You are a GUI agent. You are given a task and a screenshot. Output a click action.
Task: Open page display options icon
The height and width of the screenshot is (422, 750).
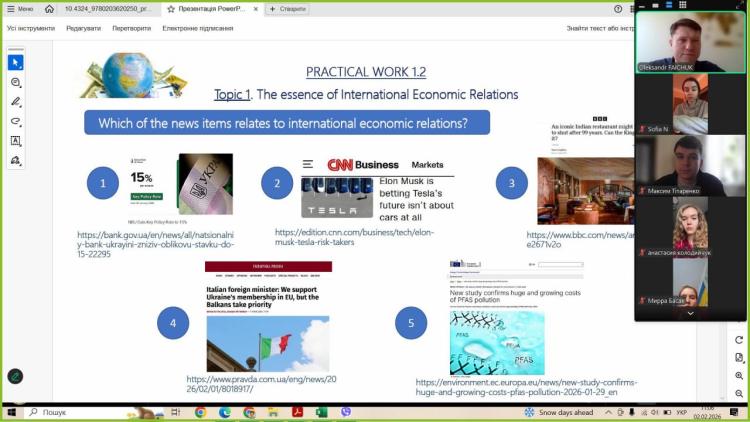[739, 358]
